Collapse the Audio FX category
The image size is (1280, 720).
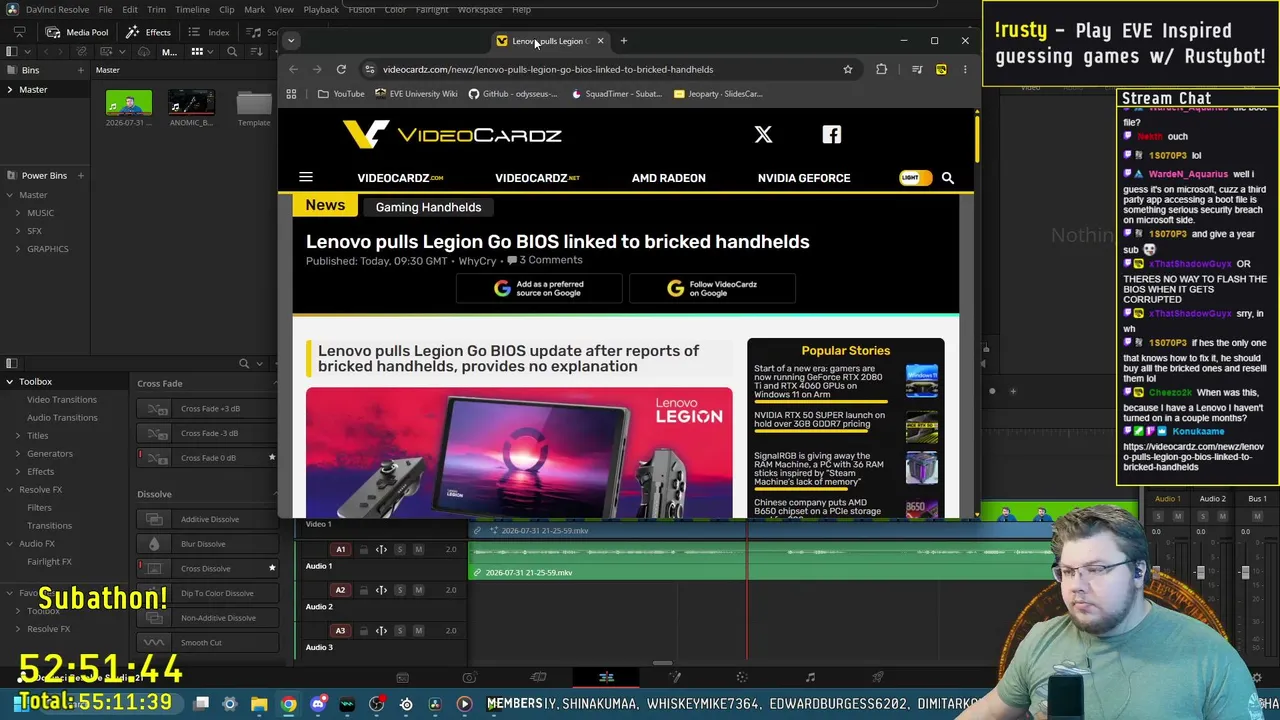pos(9,544)
